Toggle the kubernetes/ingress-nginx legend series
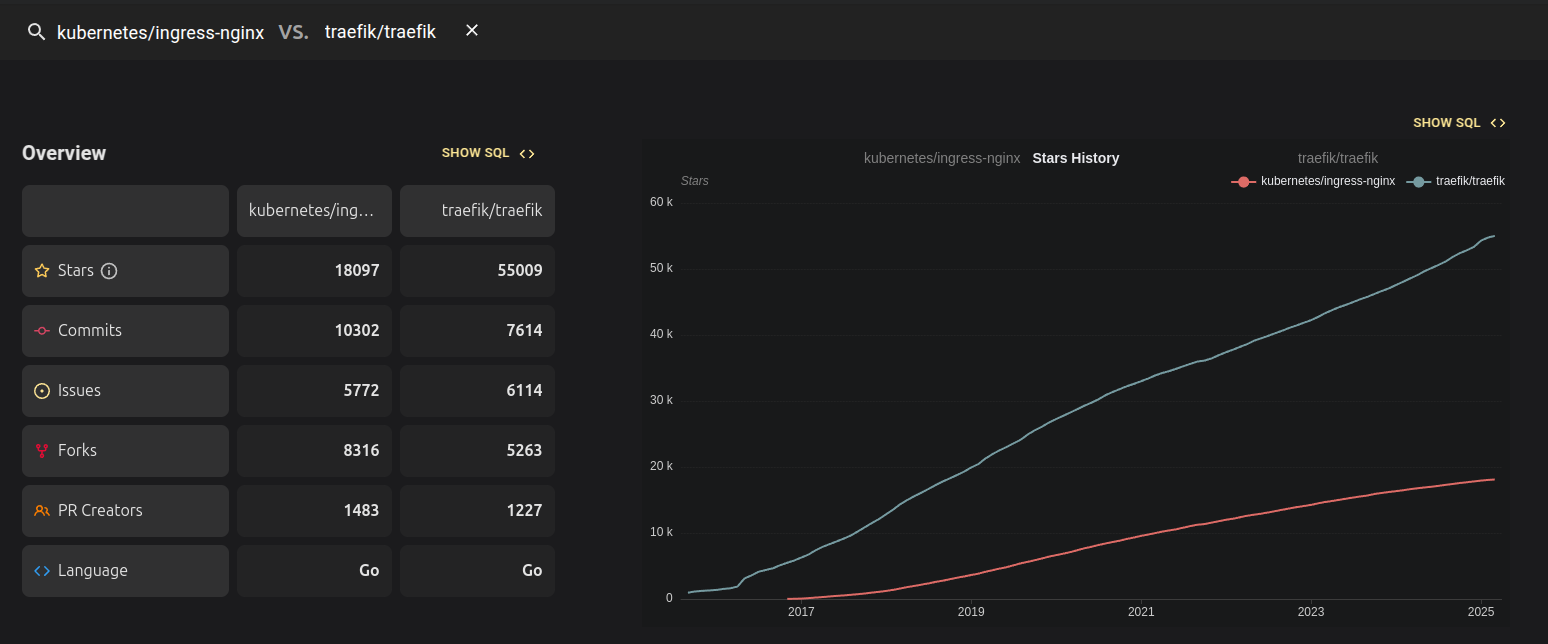The height and width of the screenshot is (644, 1548). [1313, 181]
